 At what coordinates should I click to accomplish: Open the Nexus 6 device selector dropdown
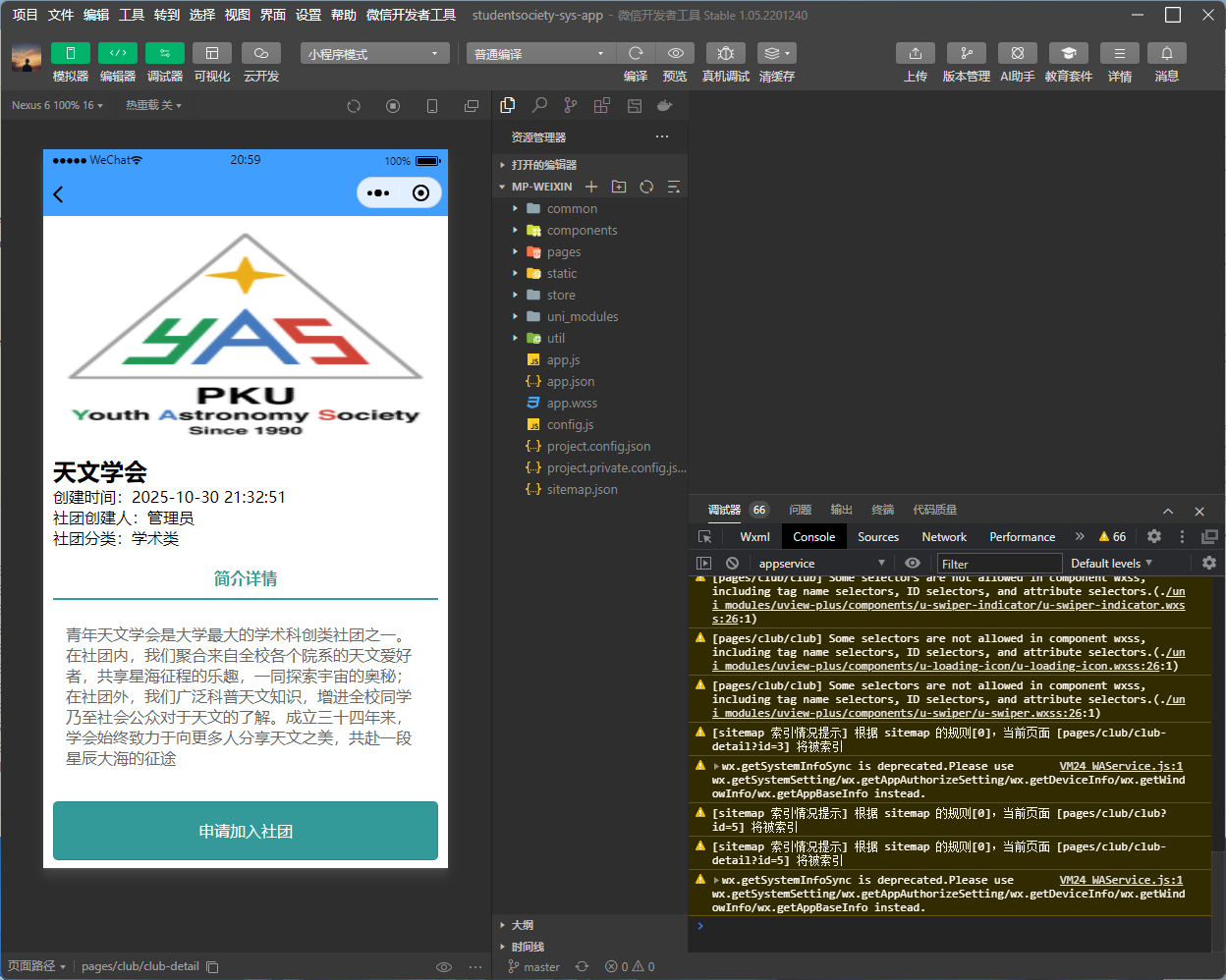[x=57, y=105]
